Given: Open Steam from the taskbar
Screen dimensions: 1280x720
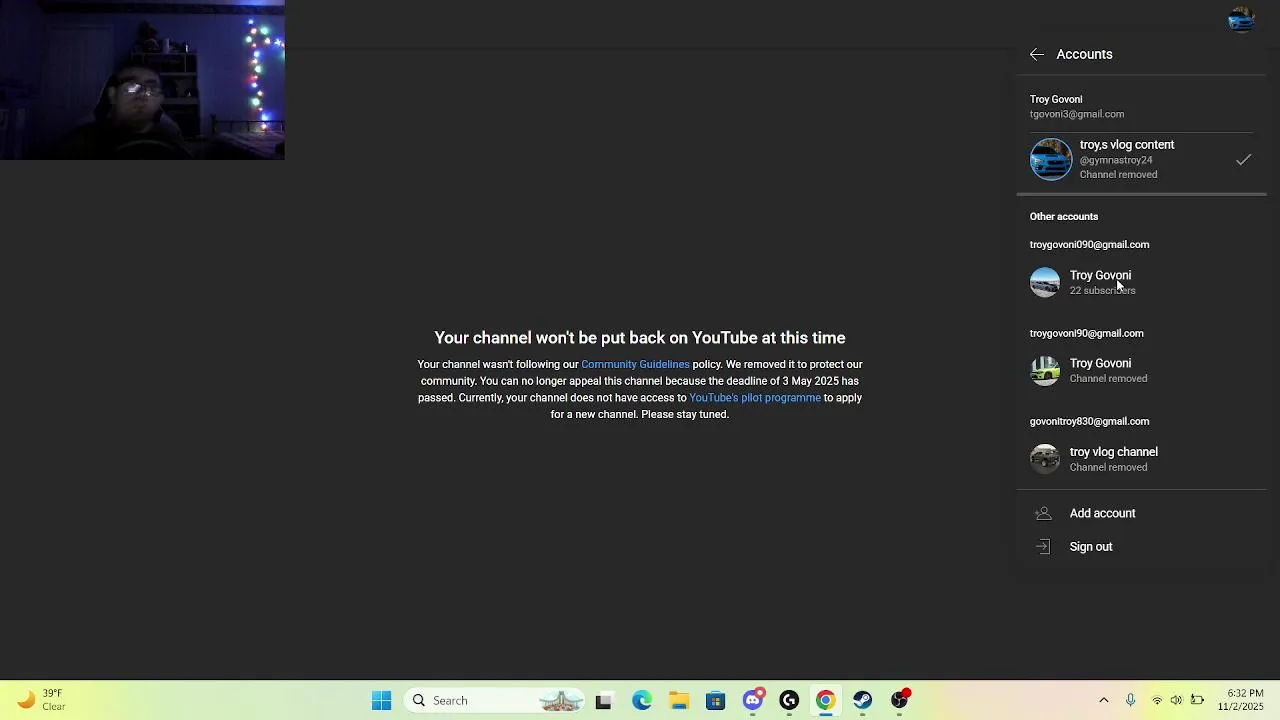Looking at the screenshot, I should [863, 701].
